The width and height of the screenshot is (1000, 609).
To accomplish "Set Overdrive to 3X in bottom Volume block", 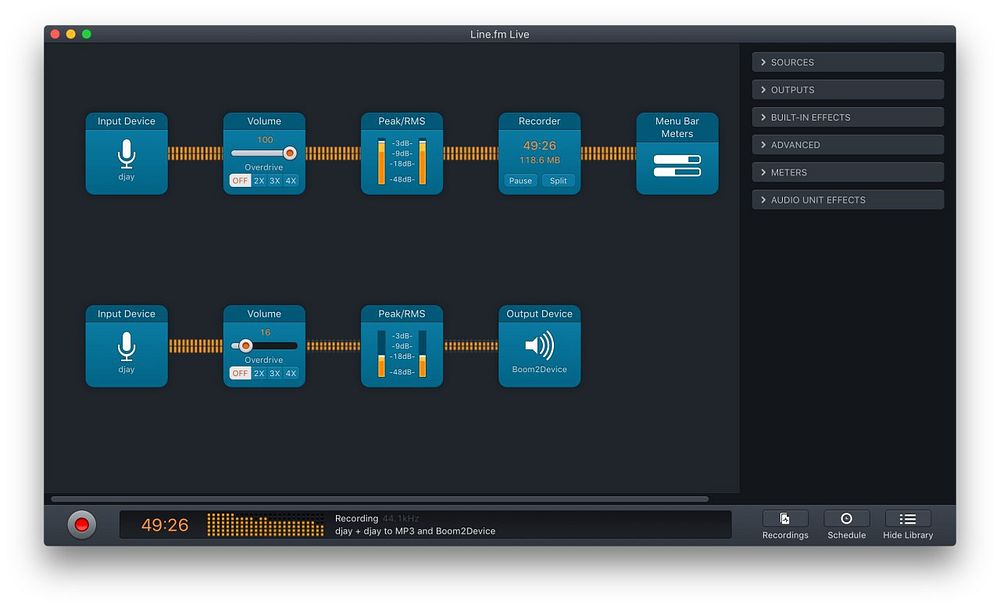I will pos(275,373).
